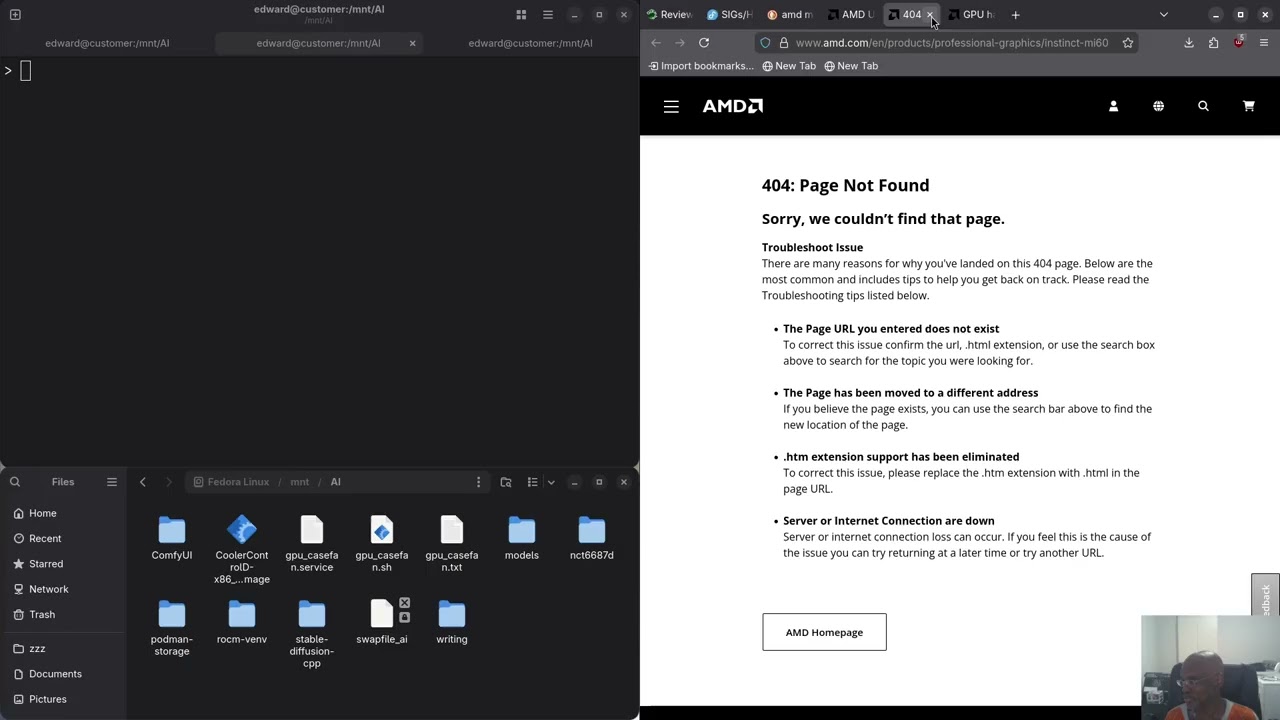Image resolution: width=1280 pixels, height=720 pixels.
Task: Switch to the third terminal tab
Action: pos(530,43)
